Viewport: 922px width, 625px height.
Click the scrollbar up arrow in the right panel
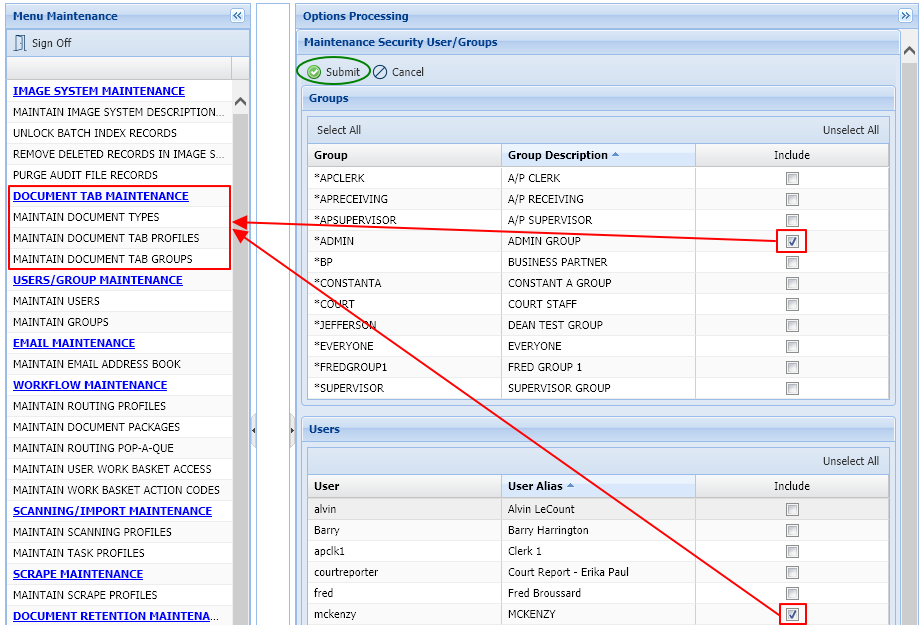tap(908, 47)
